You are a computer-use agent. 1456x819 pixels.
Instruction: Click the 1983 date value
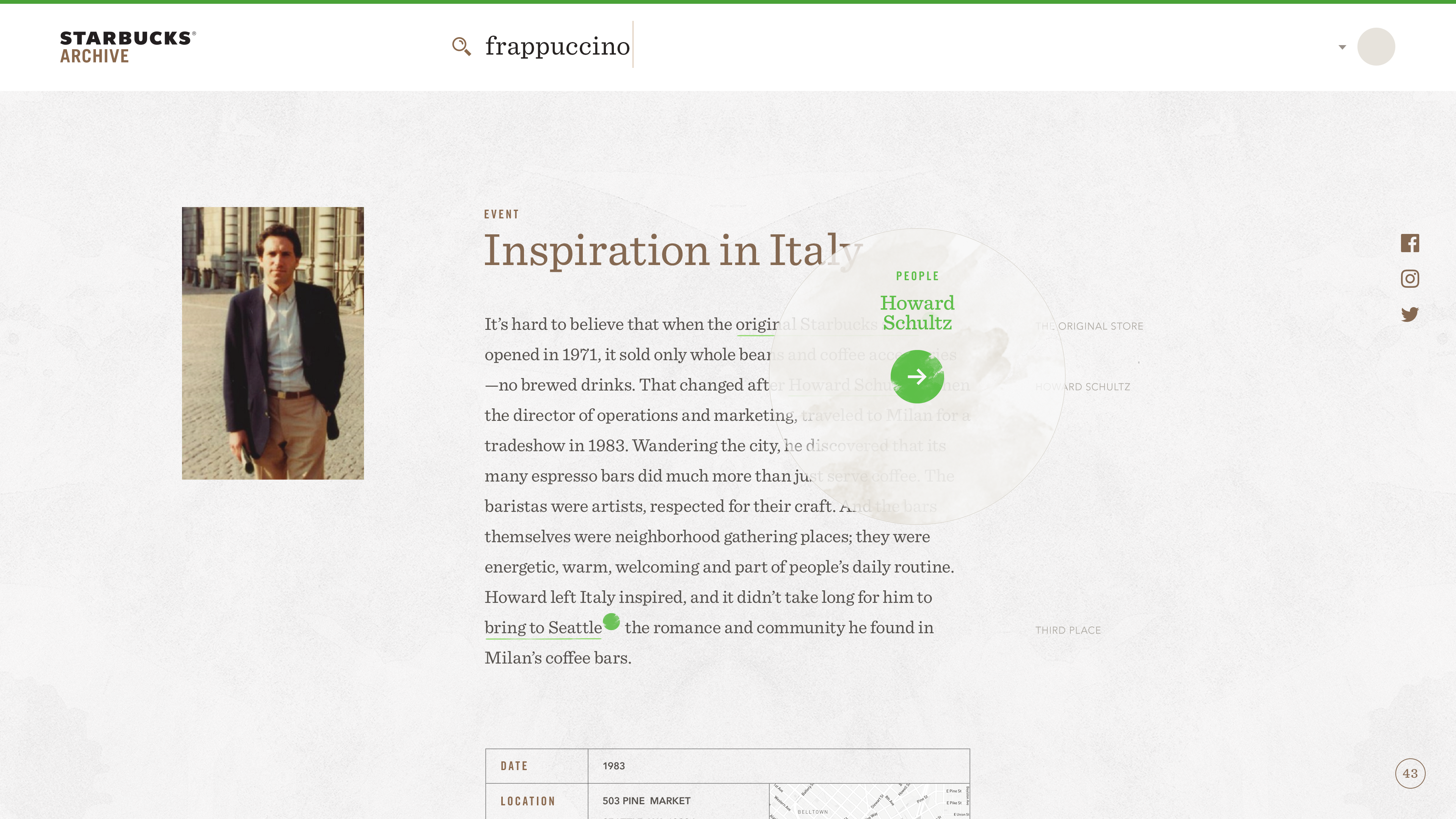613,766
